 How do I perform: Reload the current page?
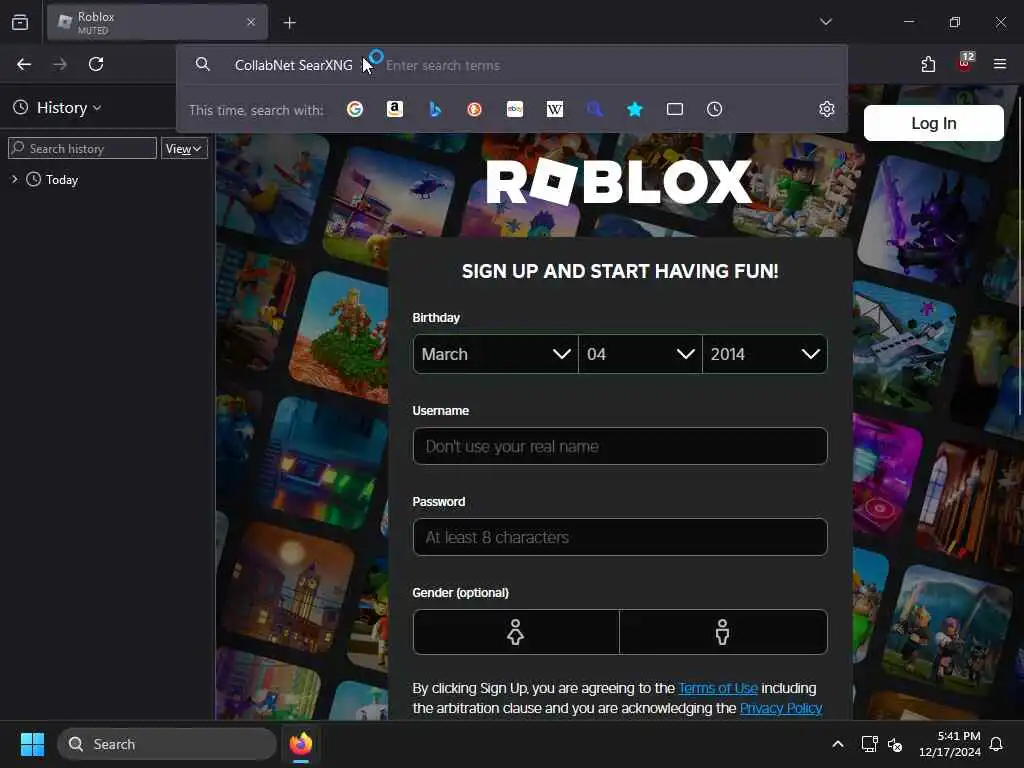click(x=96, y=64)
